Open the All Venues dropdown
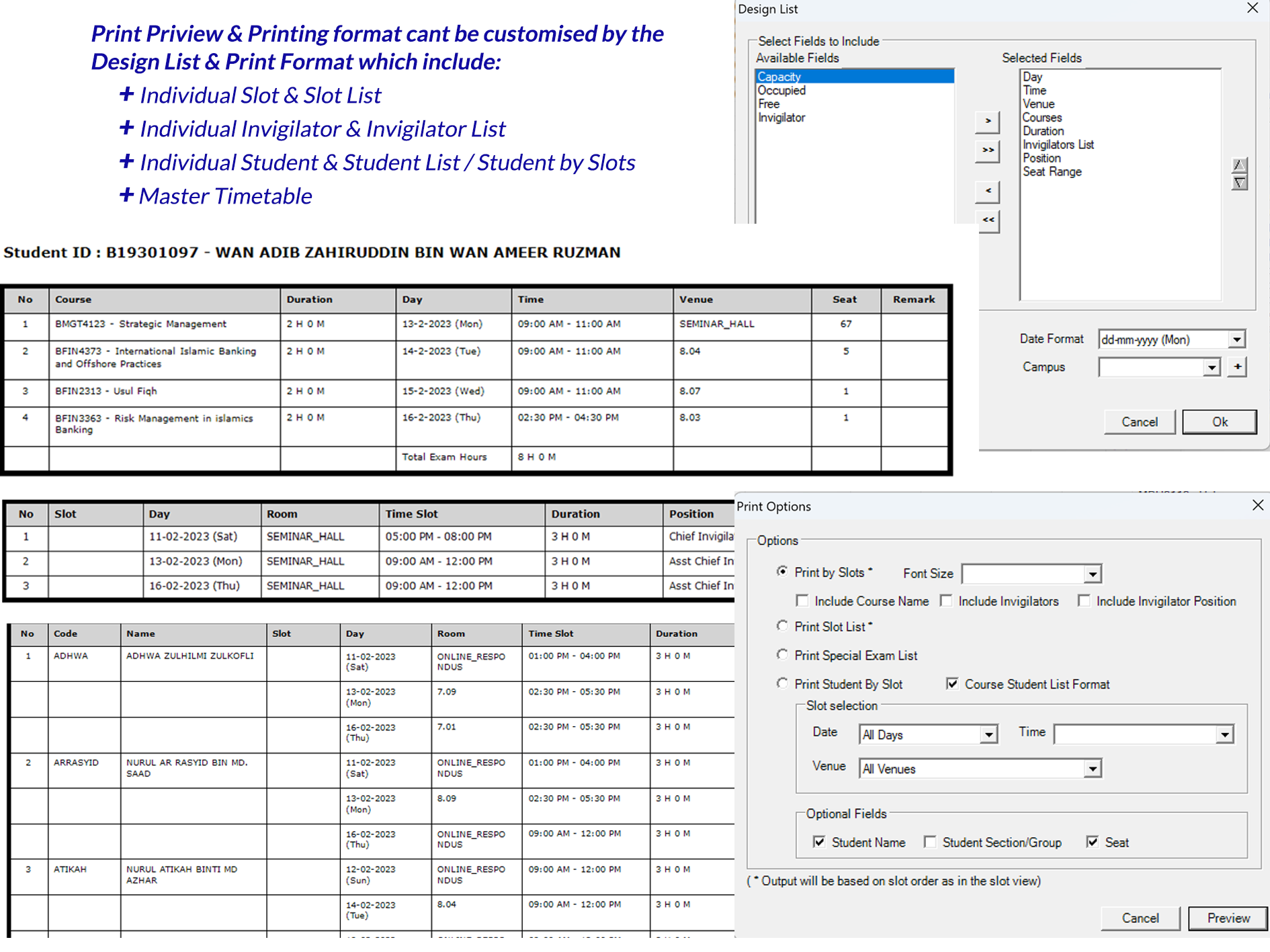The width and height of the screenshot is (1270, 952). (1093, 769)
